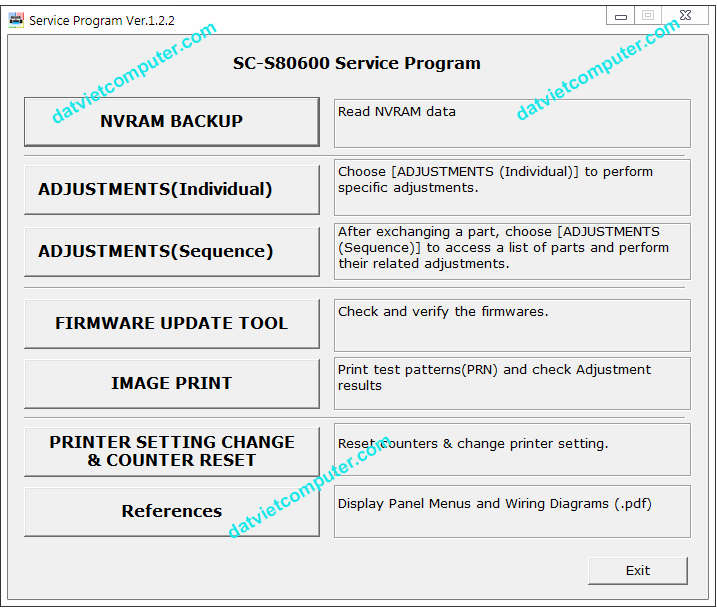Click the 'Check and verify the firmwares' description
This screenshot has width=717, height=608.
coord(443,312)
